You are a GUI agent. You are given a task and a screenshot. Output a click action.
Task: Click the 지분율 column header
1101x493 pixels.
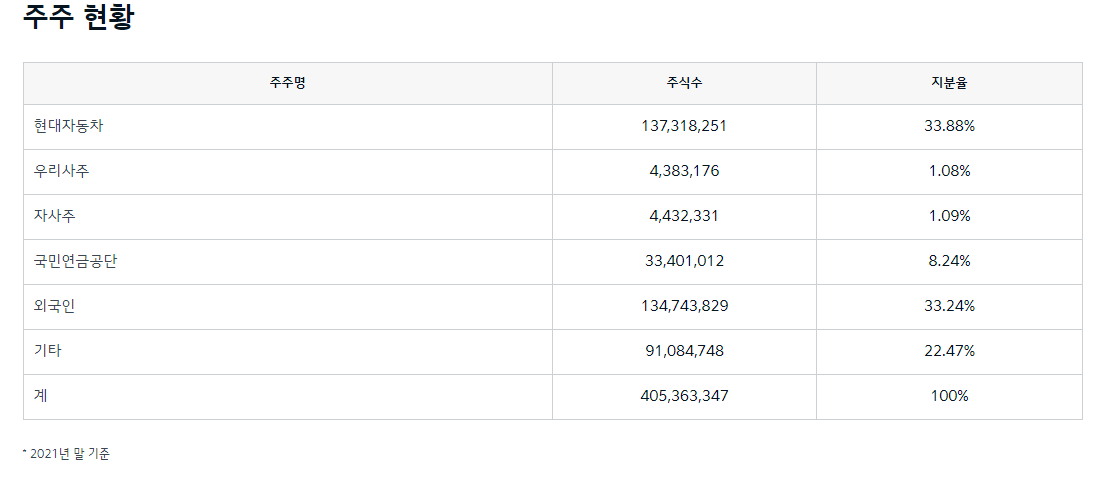pyautogui.click(x=949, y=83)
